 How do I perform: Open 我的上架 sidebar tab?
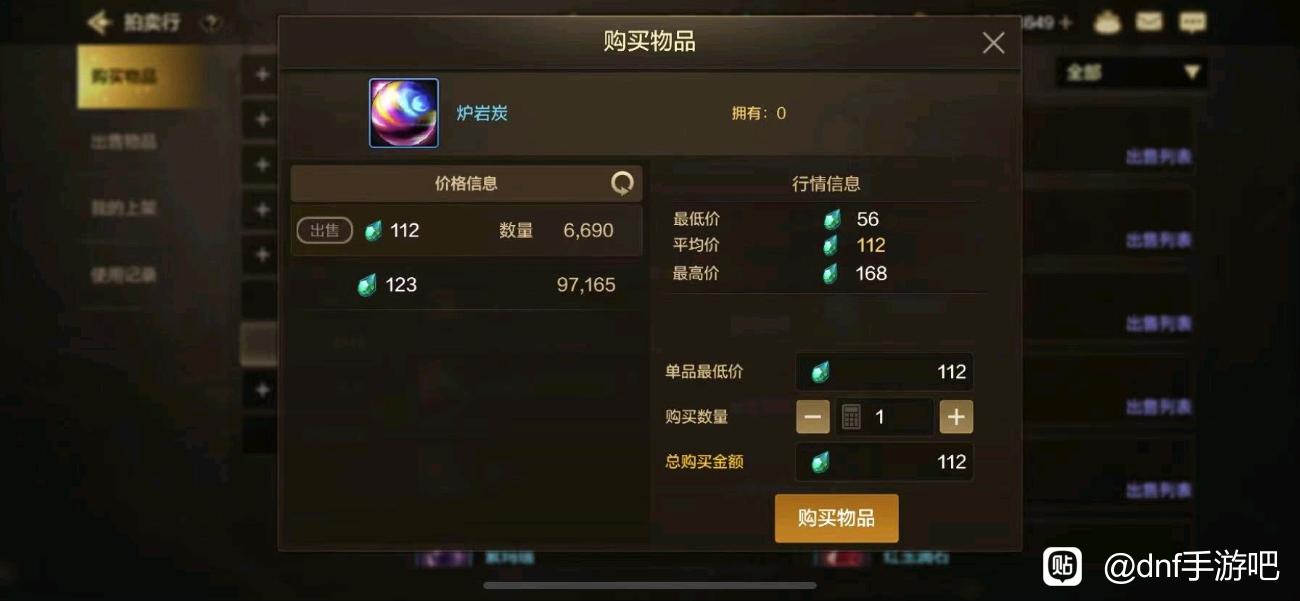click(x=124, y=208)
